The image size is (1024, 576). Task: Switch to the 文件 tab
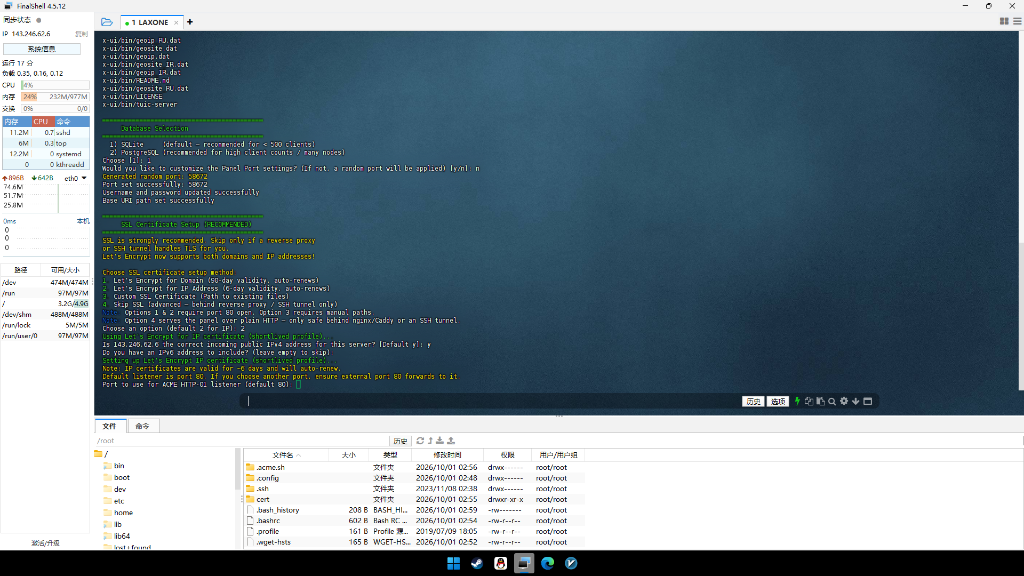click(x=110, y=426)
